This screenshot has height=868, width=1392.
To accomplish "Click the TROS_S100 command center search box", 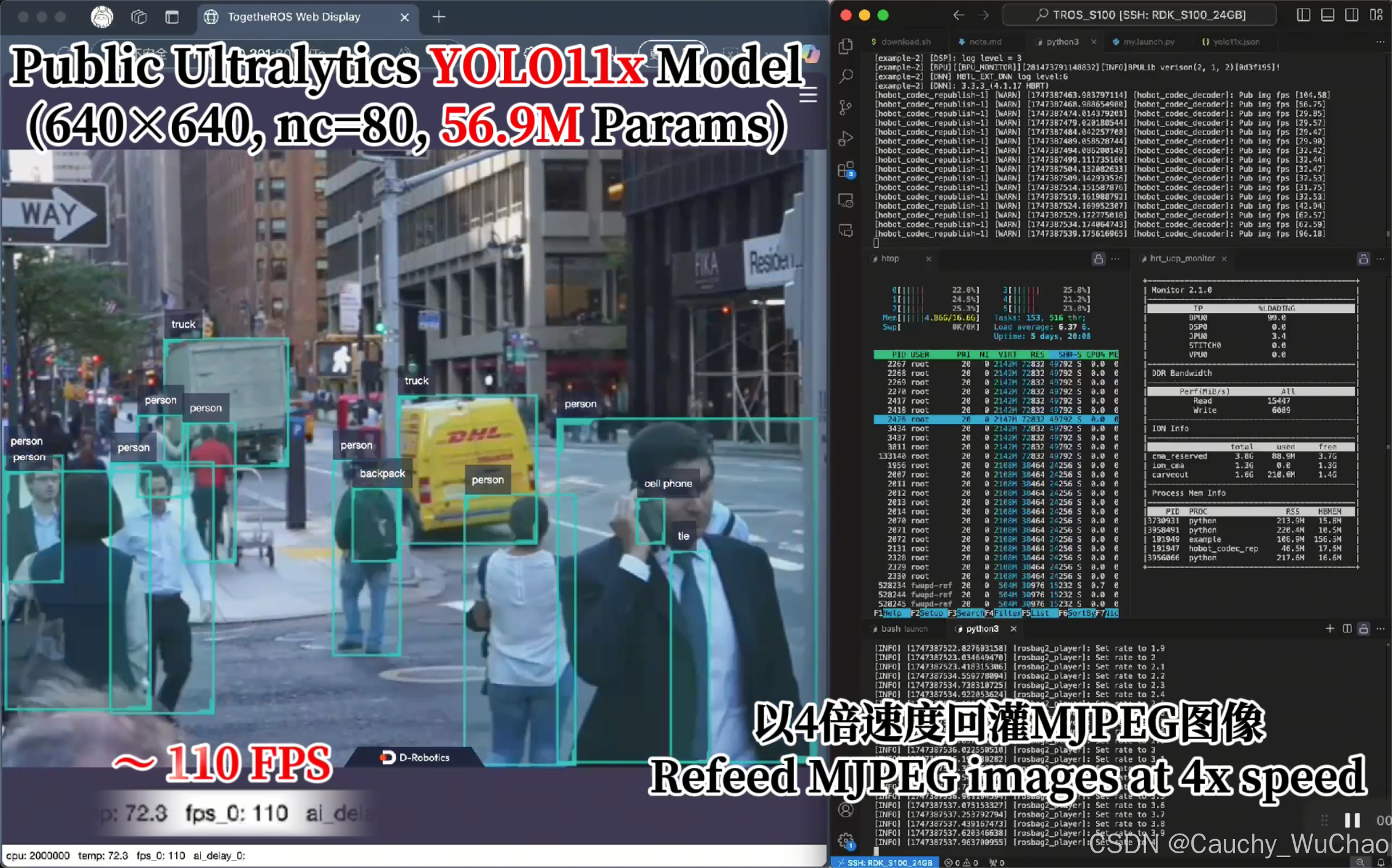I will [1140, 15].
